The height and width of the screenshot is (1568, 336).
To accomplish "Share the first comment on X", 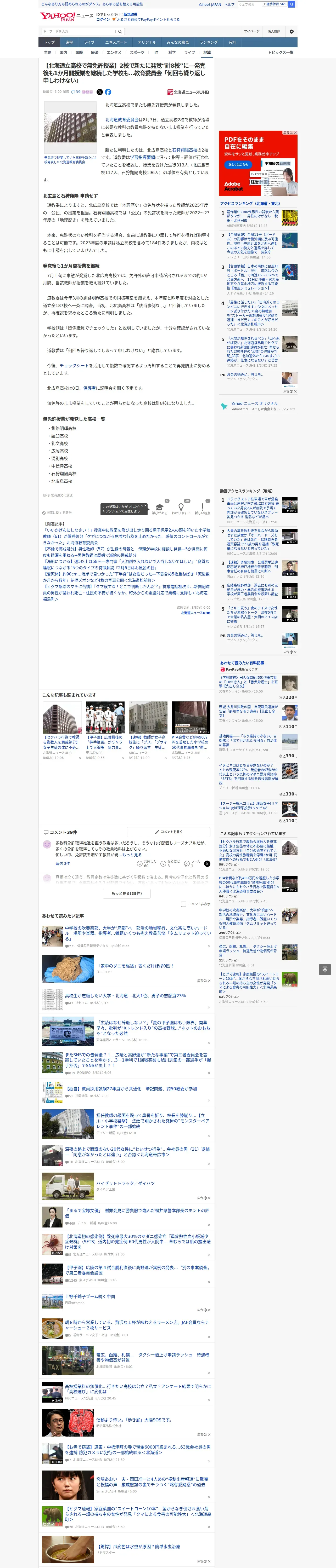I will [207, 863].
